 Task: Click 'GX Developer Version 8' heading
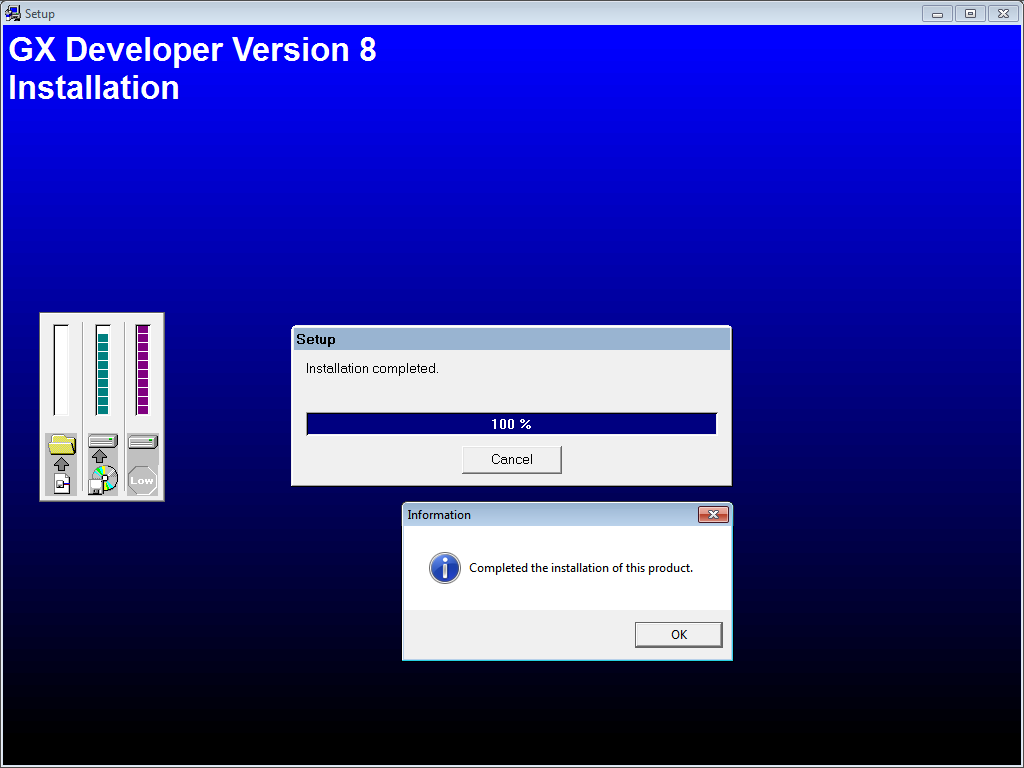[193, 50]
